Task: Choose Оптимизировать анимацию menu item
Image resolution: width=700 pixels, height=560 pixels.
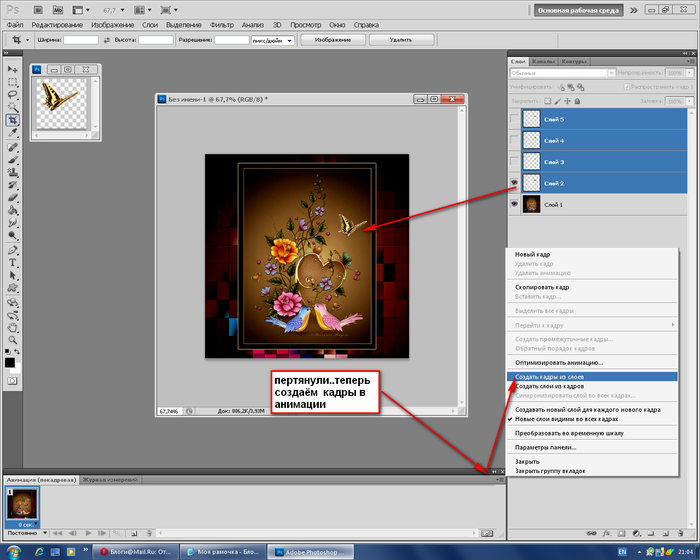Action: pos(559,363)
